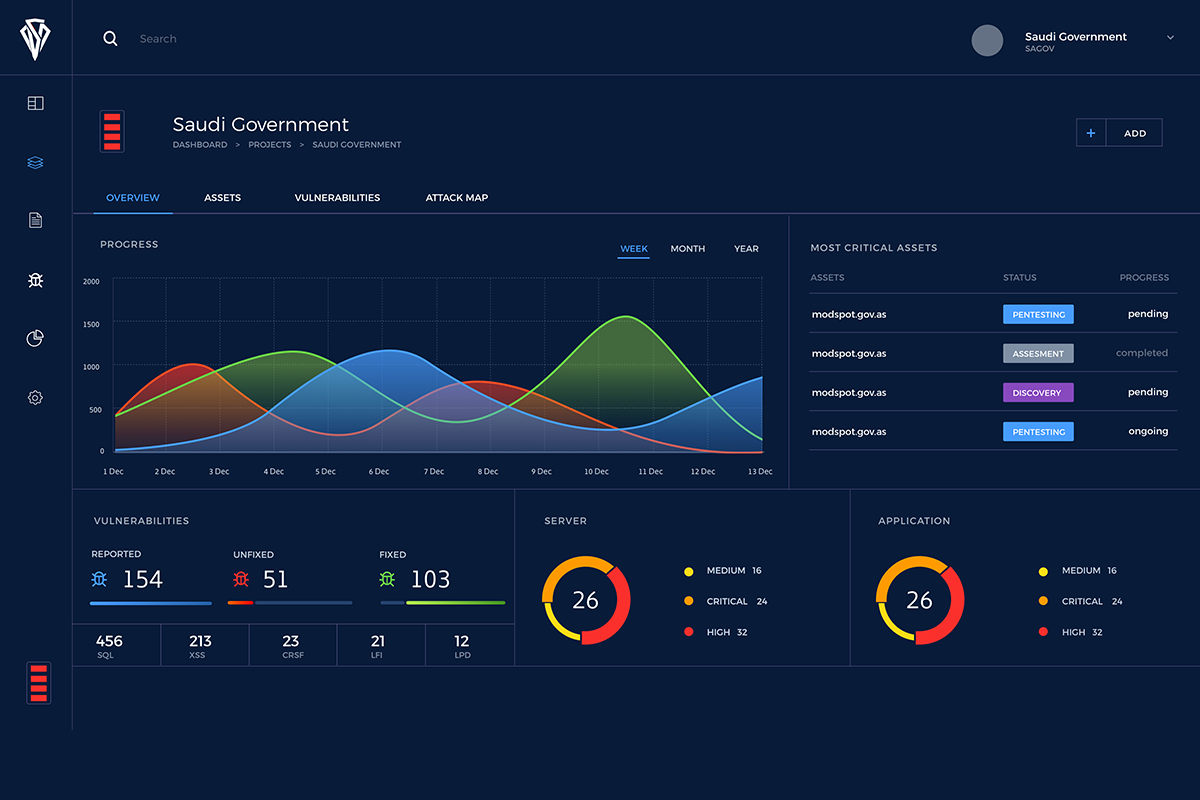
Task: Switch to the Assets tab
Action: pyautogui.click(x=222, y=198)
